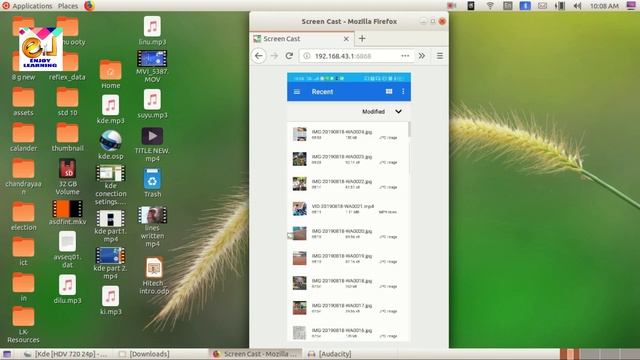Switch to Downloads window in taskbar
The width and height of the screenshot is (640, 360).
pyautogui.click(x=144, y=354)
